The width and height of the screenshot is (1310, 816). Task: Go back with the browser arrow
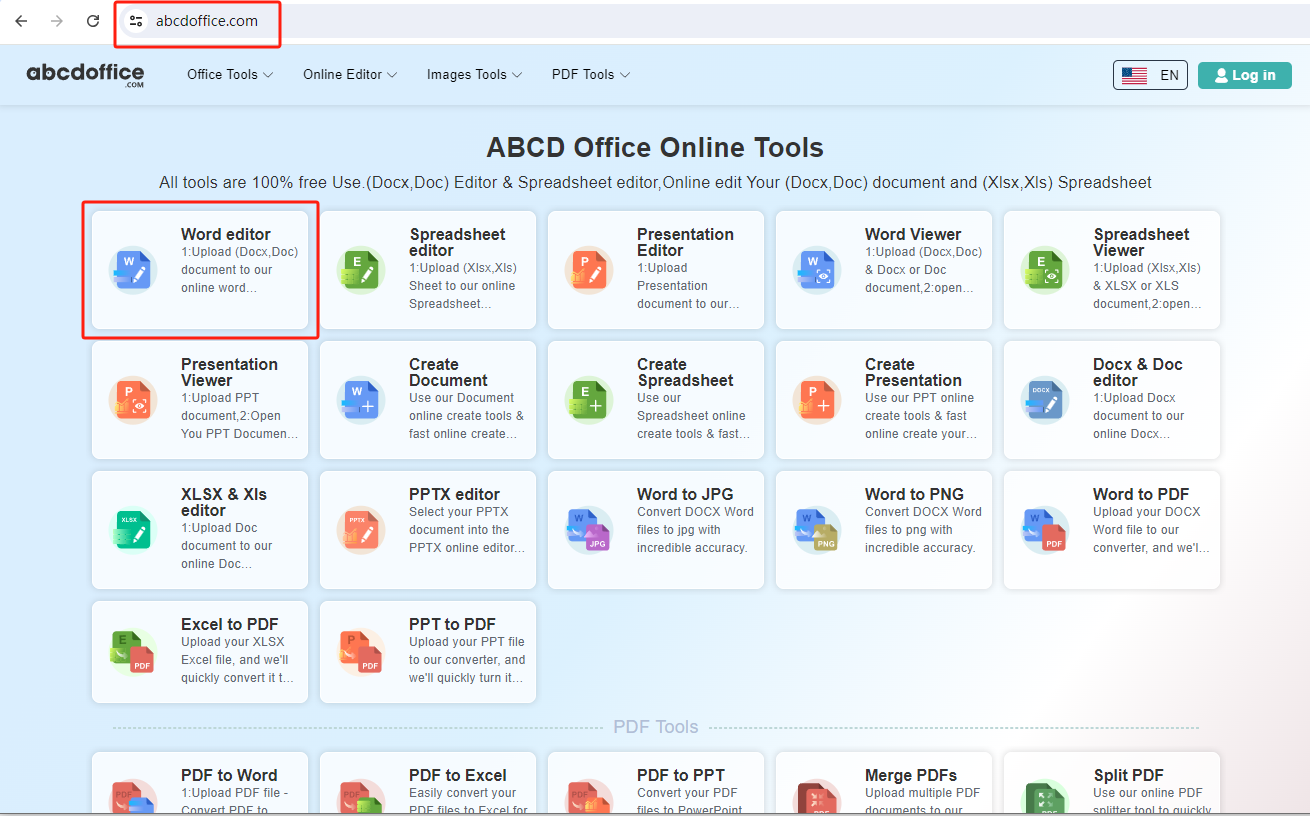(21, 21)
